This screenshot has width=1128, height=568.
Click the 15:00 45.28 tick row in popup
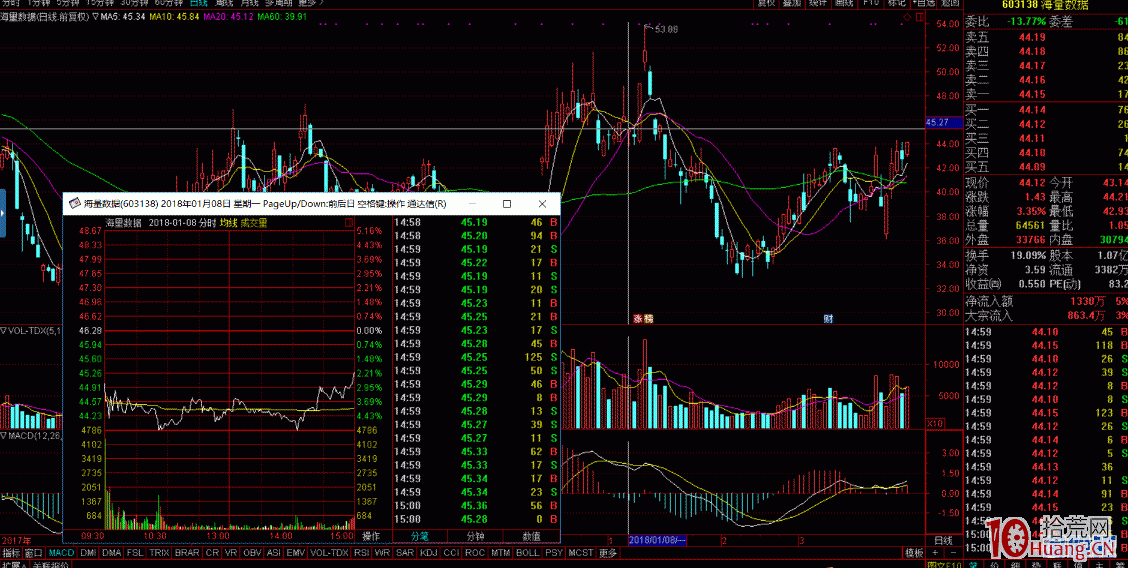pos(476,519)
